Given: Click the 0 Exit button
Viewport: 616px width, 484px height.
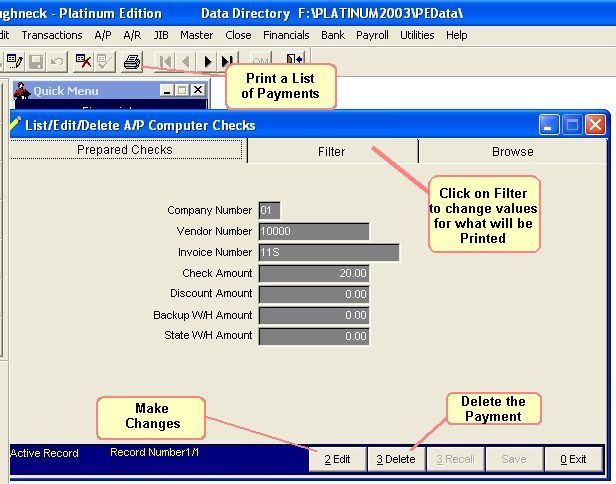Looking at the screenshot, I should coord(573,459).
